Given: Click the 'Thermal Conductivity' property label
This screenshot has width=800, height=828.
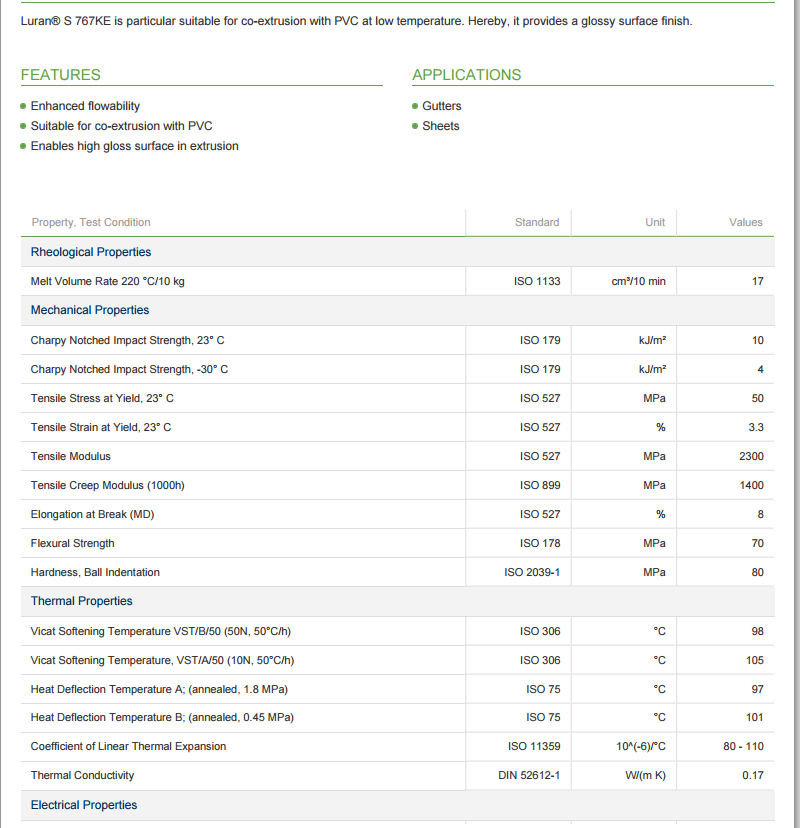Looking at the screenshot, I should (82, 776).
